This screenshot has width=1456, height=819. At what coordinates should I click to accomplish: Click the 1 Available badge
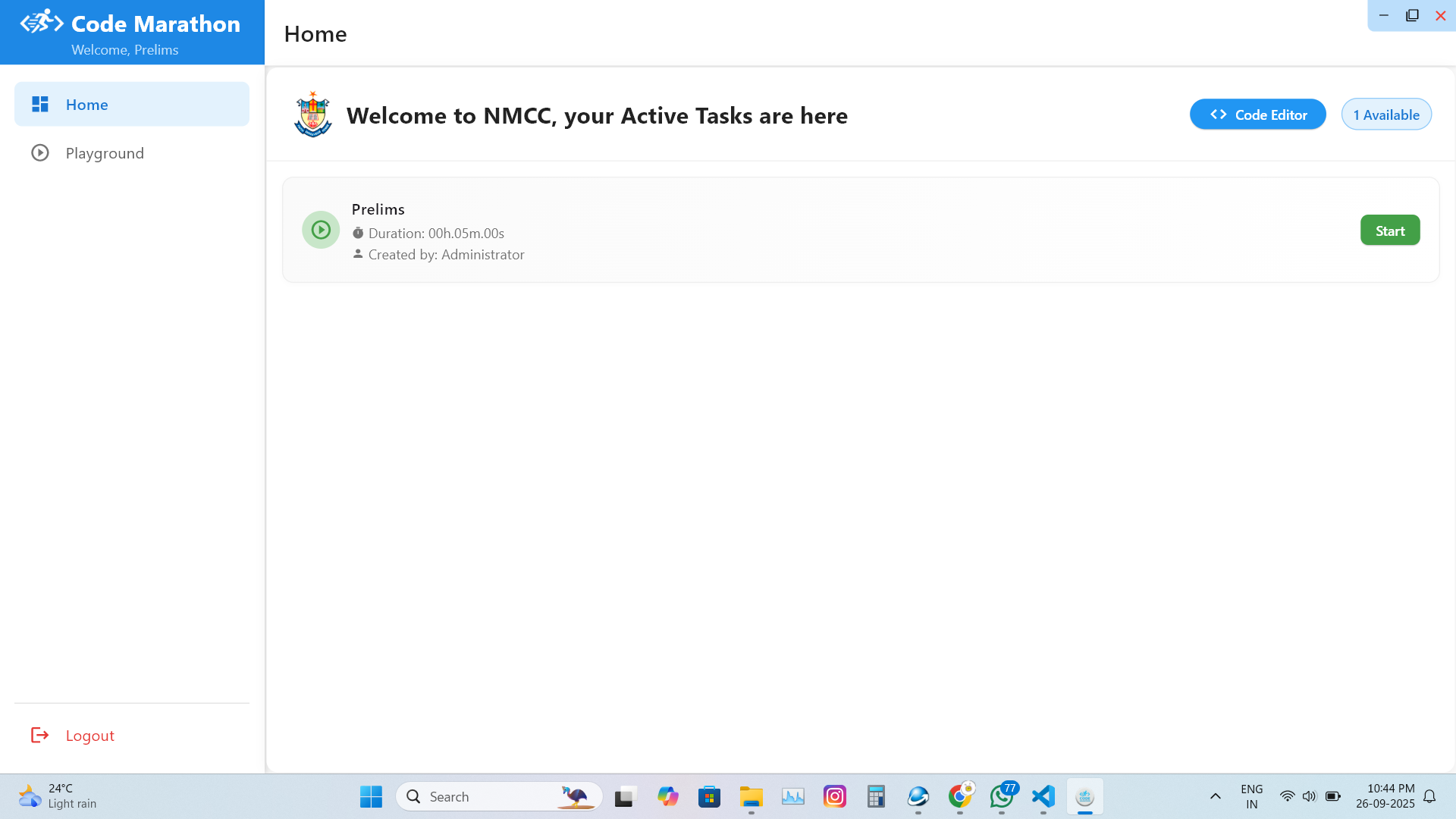(x=1385, y=114)
